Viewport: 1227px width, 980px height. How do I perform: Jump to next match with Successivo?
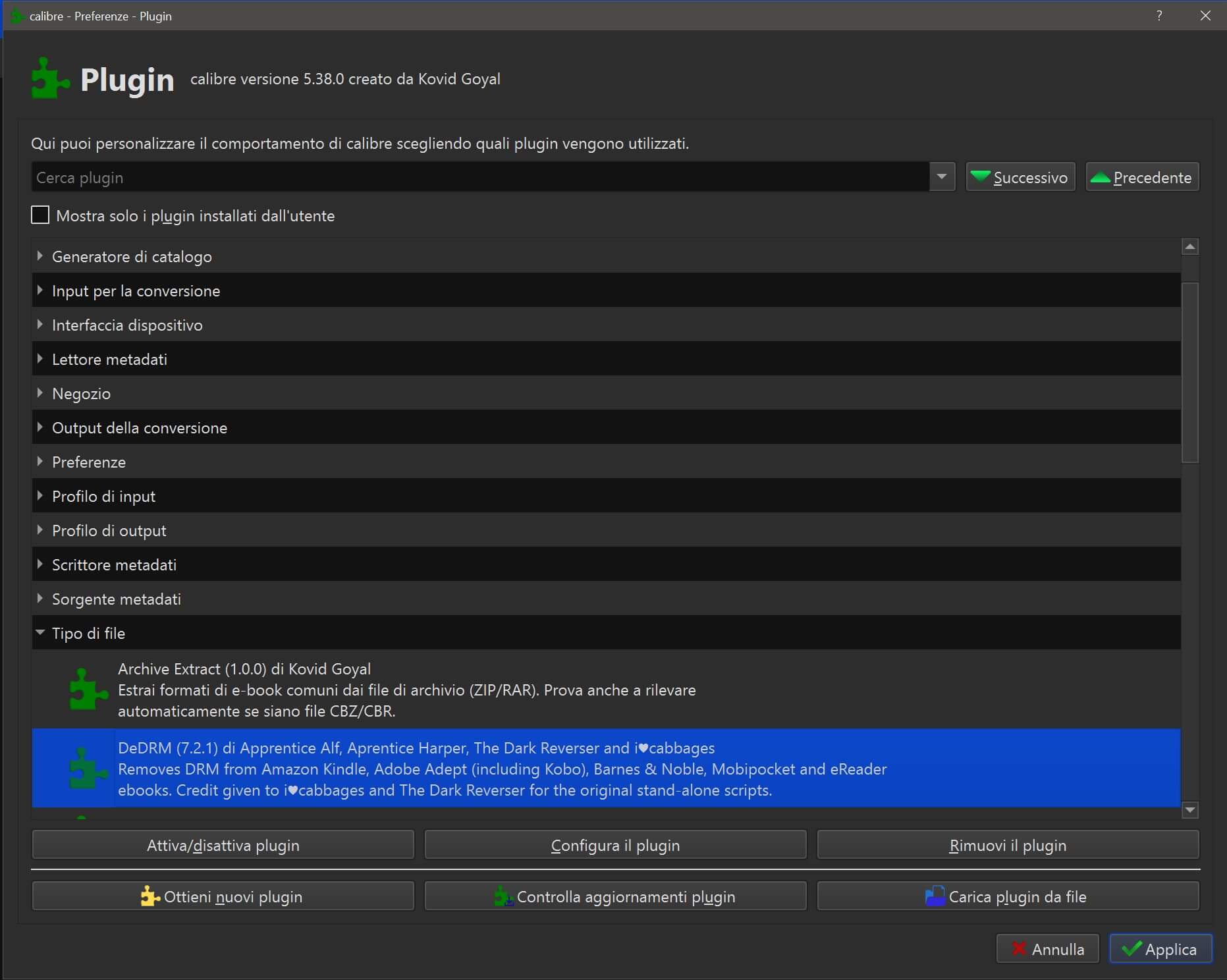click(1020, 177)
